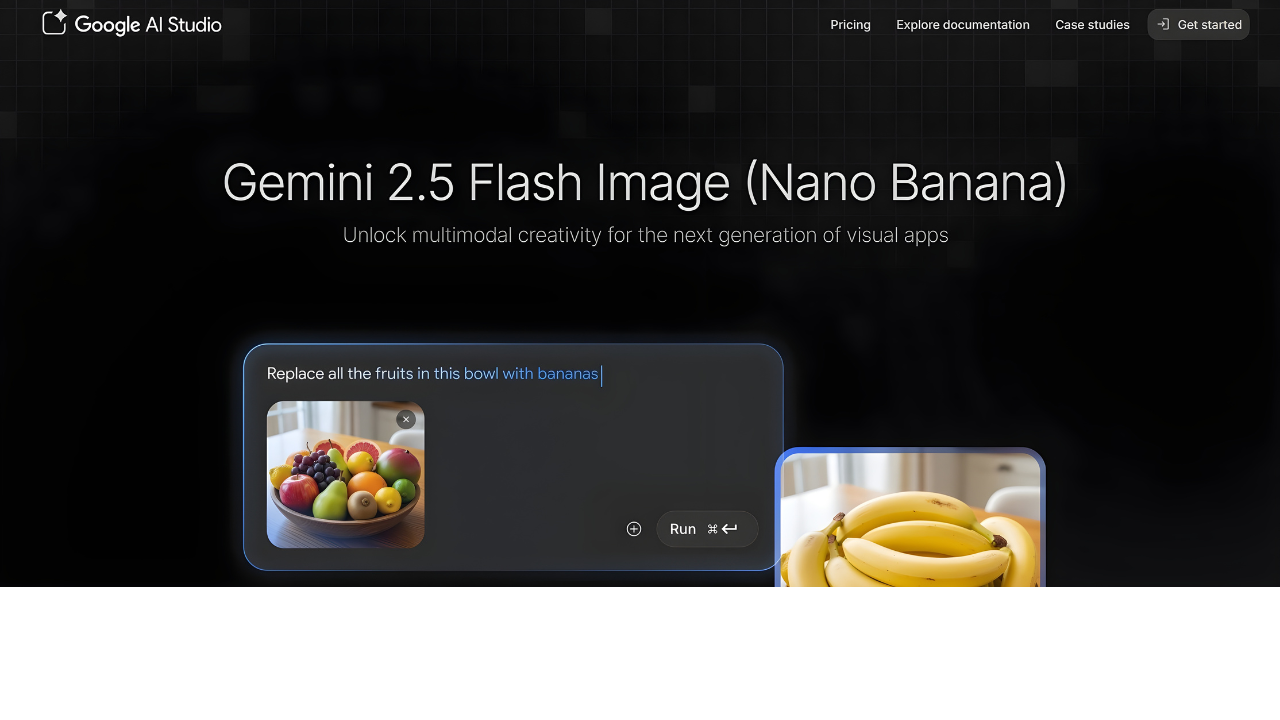The image size is (1280, 720).
Task: Click the Unlock multimodal creativity subtitle
Action: [x=645, y=235]
